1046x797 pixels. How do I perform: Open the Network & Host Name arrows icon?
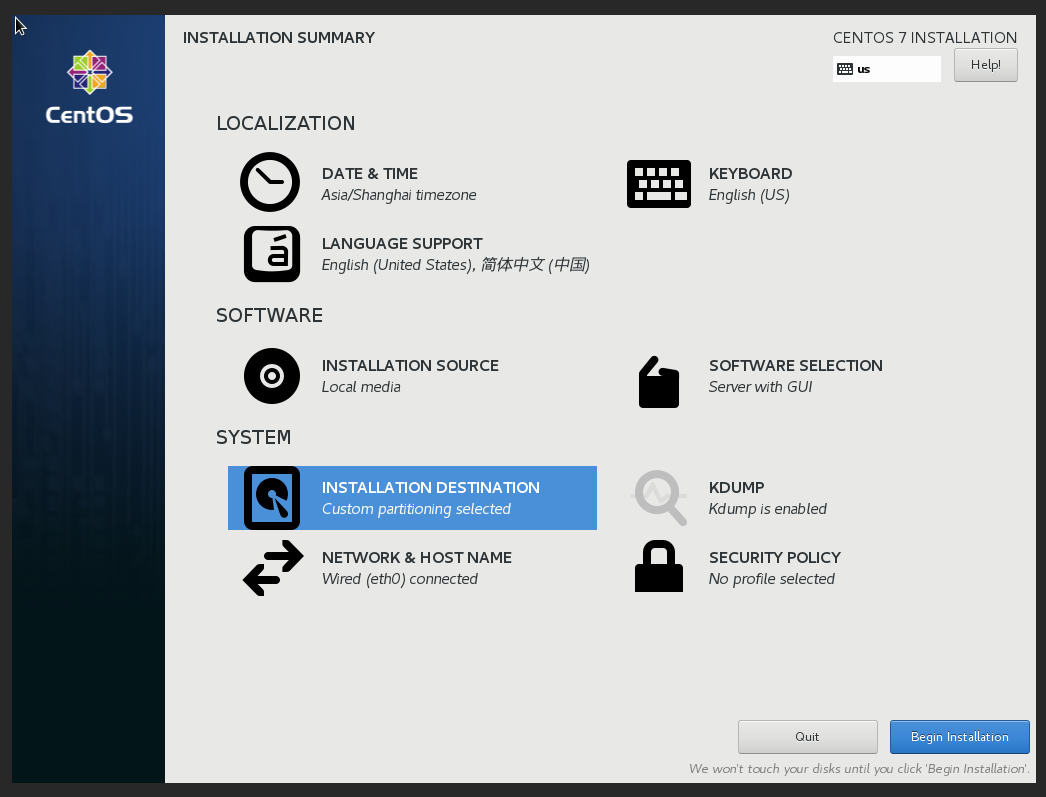[x=273, y=568]
